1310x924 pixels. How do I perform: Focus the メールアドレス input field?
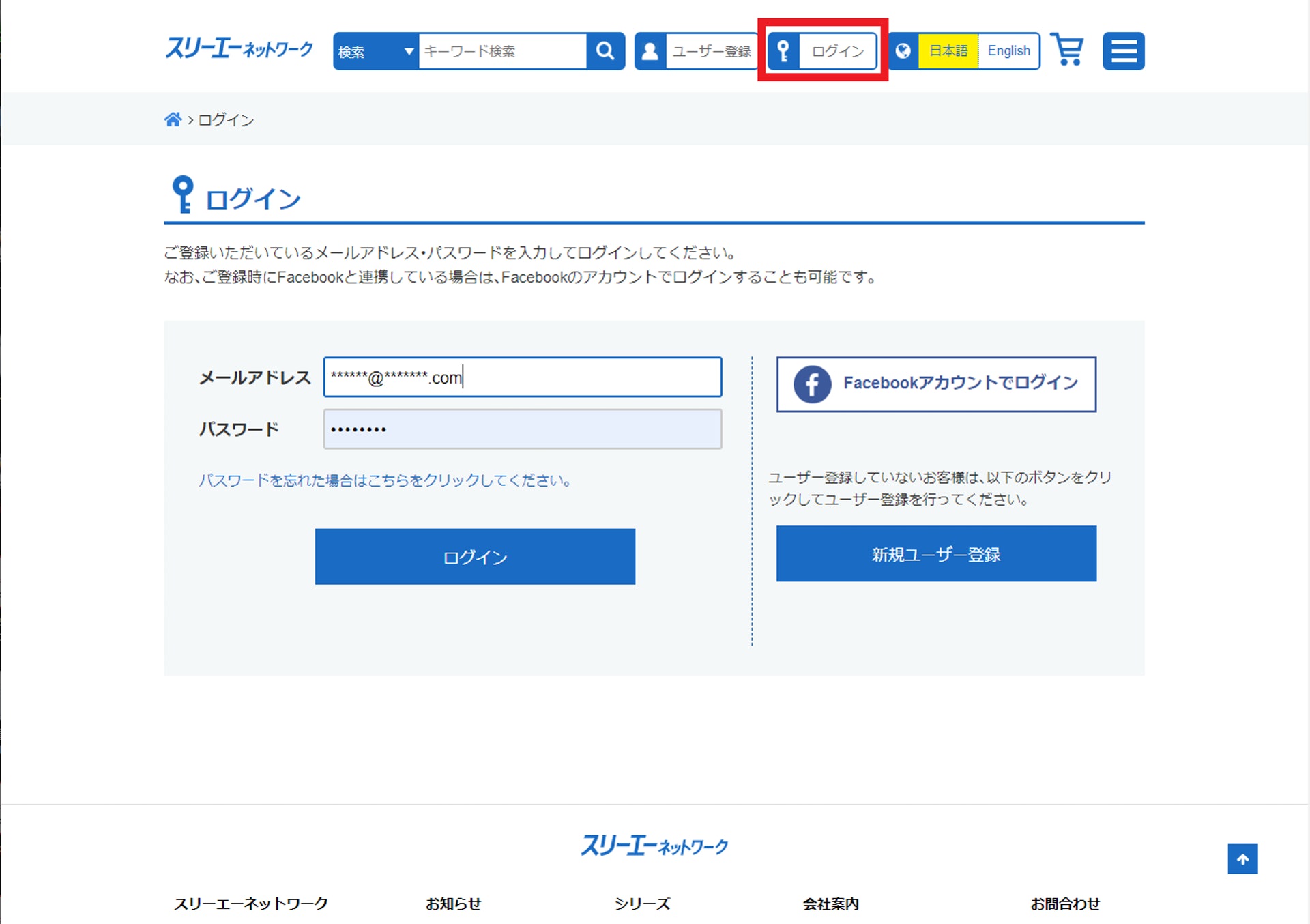point(522,377)
